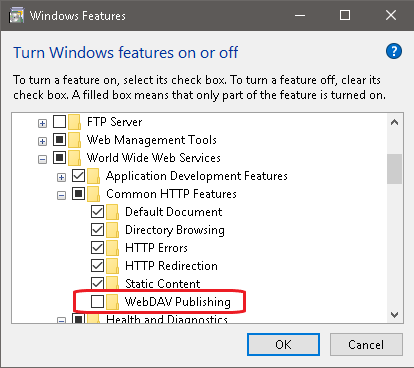
Task: Click the Cancel button
Action: pyautogui.click(x=366, y=345)
